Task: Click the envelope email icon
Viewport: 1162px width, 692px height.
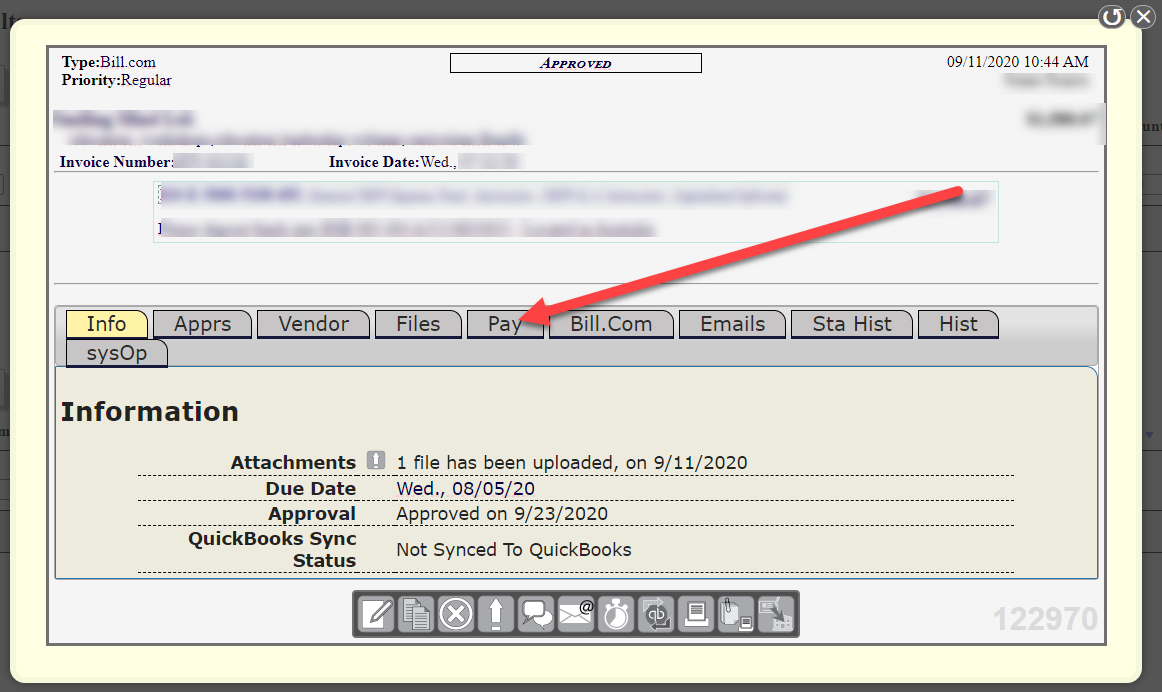Action: [577, 614]
